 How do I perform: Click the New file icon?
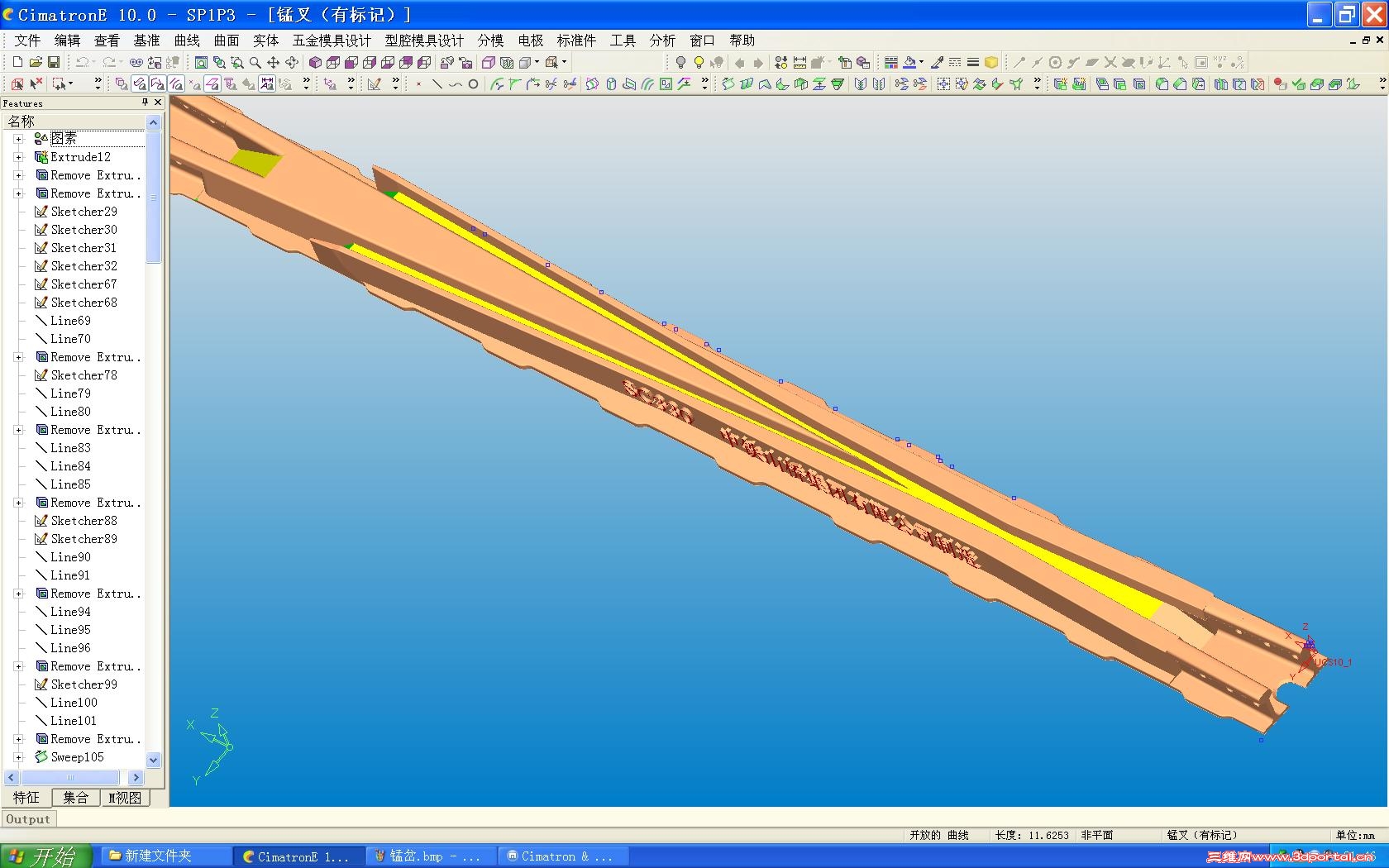17,62
